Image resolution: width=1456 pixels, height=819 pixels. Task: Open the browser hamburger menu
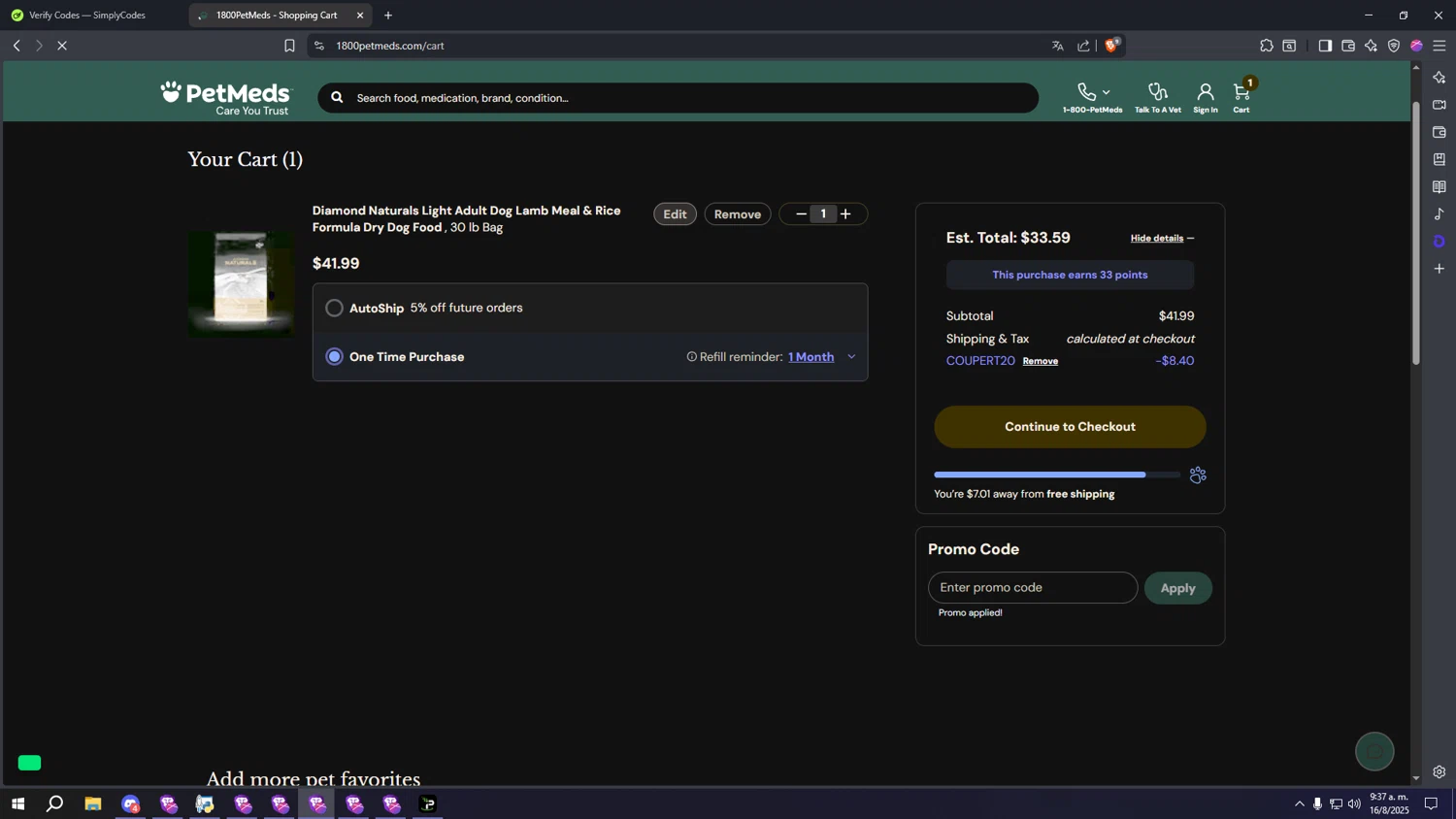1439,46
